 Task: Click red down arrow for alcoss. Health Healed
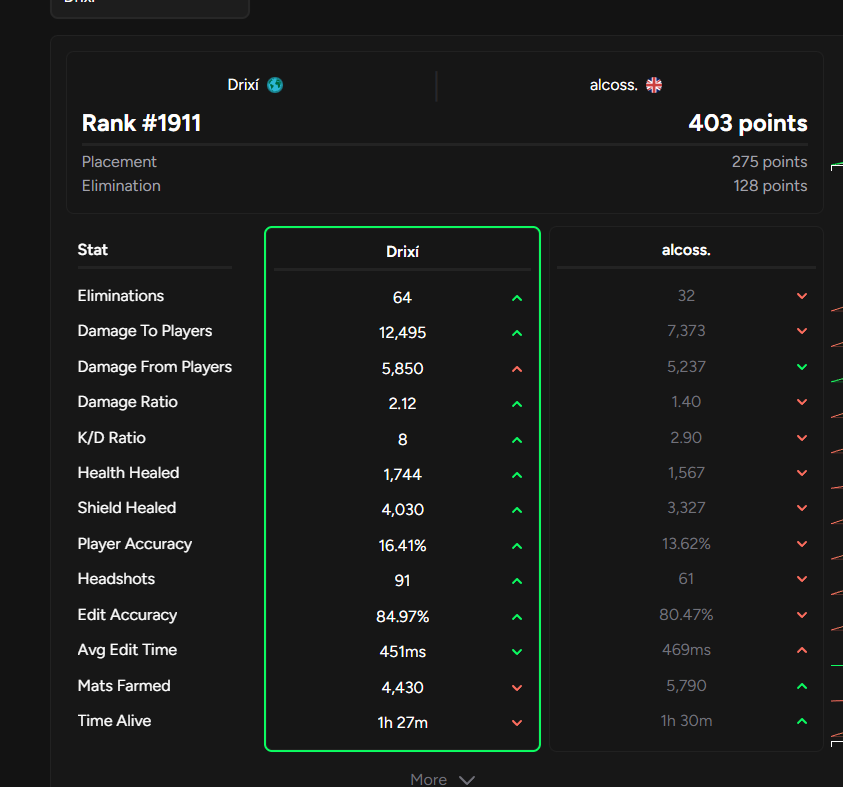coord(802,473)
